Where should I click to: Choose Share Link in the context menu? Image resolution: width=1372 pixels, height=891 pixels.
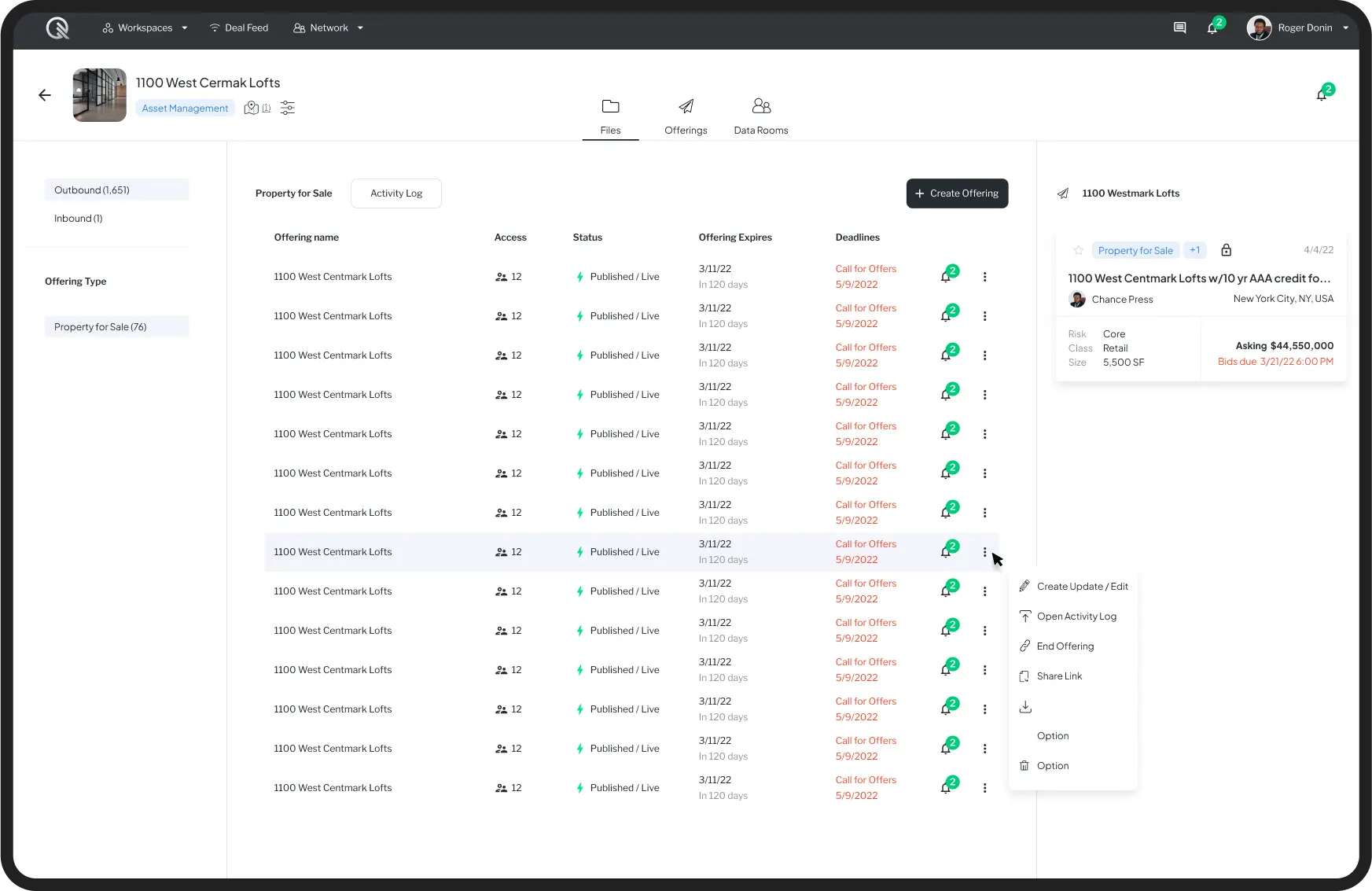point(1059,676)
